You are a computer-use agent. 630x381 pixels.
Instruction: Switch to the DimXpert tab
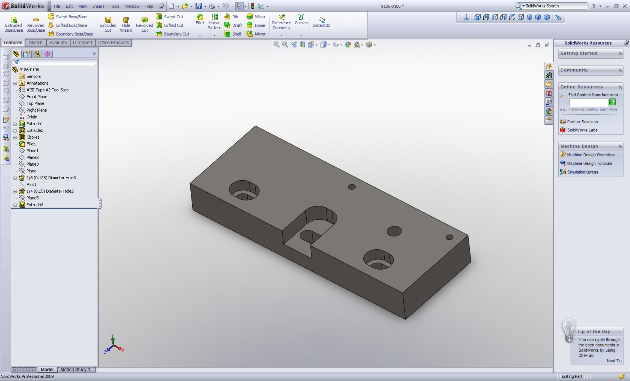(83, 42)
